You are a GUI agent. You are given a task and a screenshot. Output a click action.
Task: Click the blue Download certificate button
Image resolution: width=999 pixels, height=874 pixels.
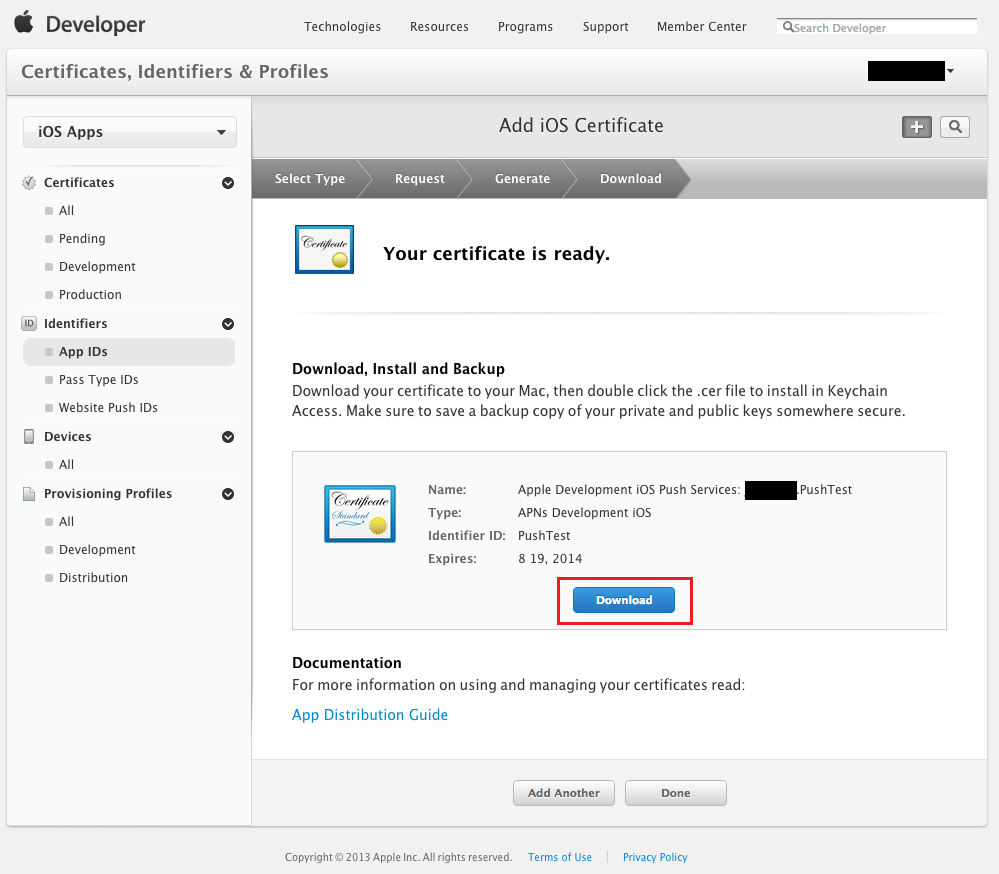pyautogui.click(x=624, y=600)
